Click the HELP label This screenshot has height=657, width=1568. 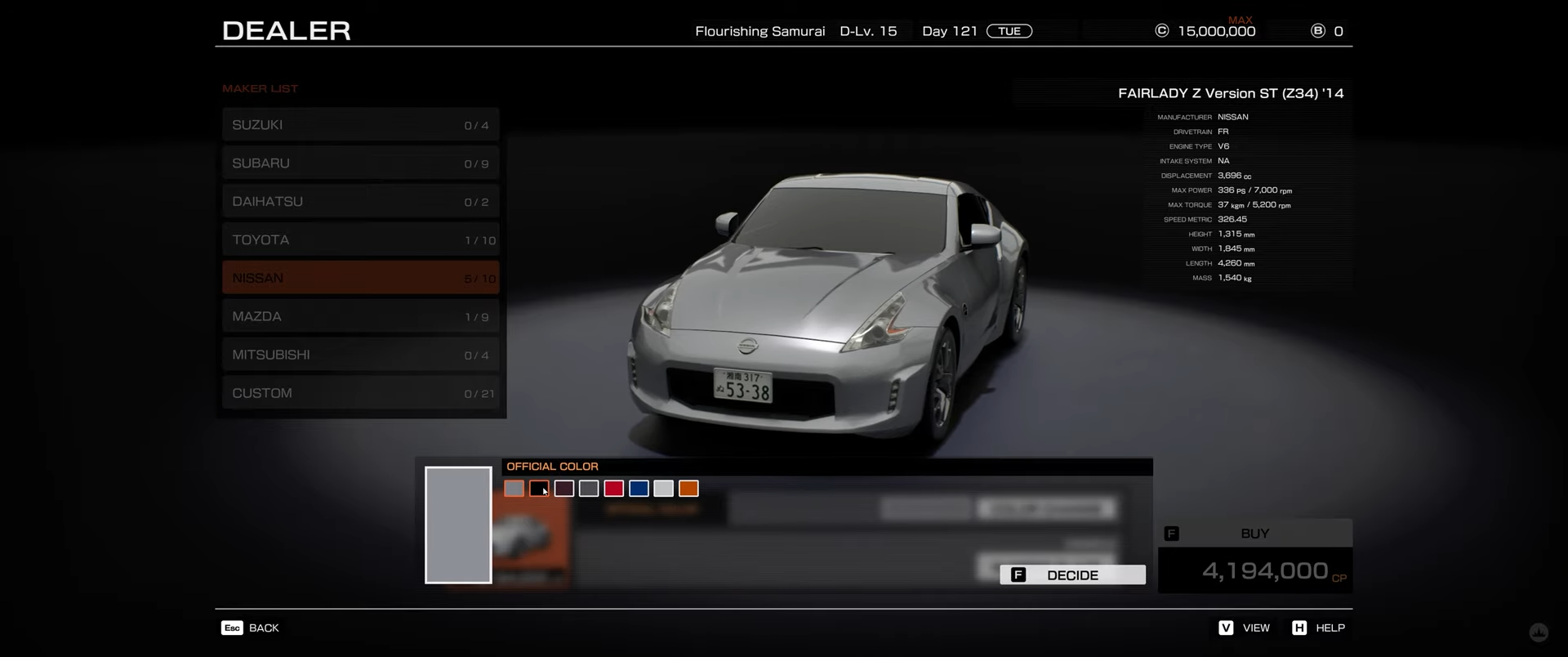(x=1330, y=628)
